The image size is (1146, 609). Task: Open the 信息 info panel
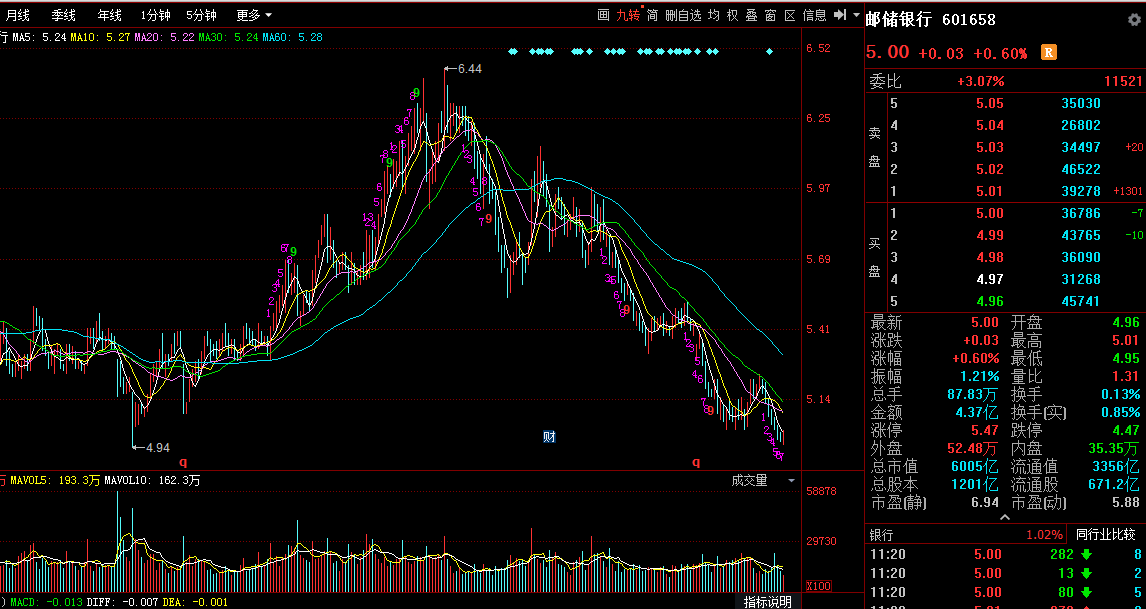[x=815, y=15]
